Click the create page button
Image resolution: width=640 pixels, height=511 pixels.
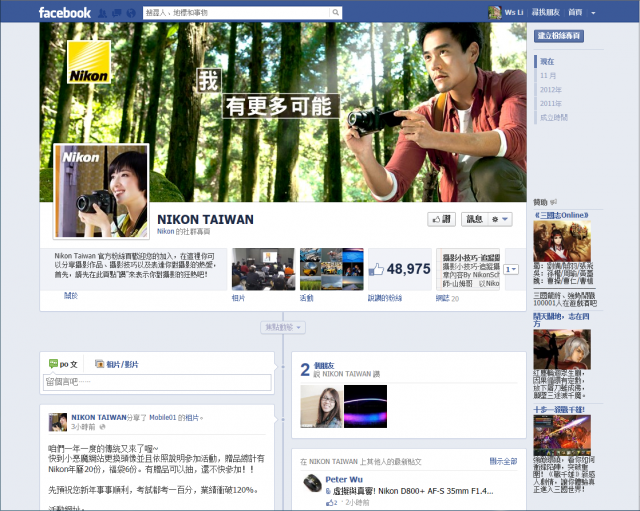coord(559,36)
